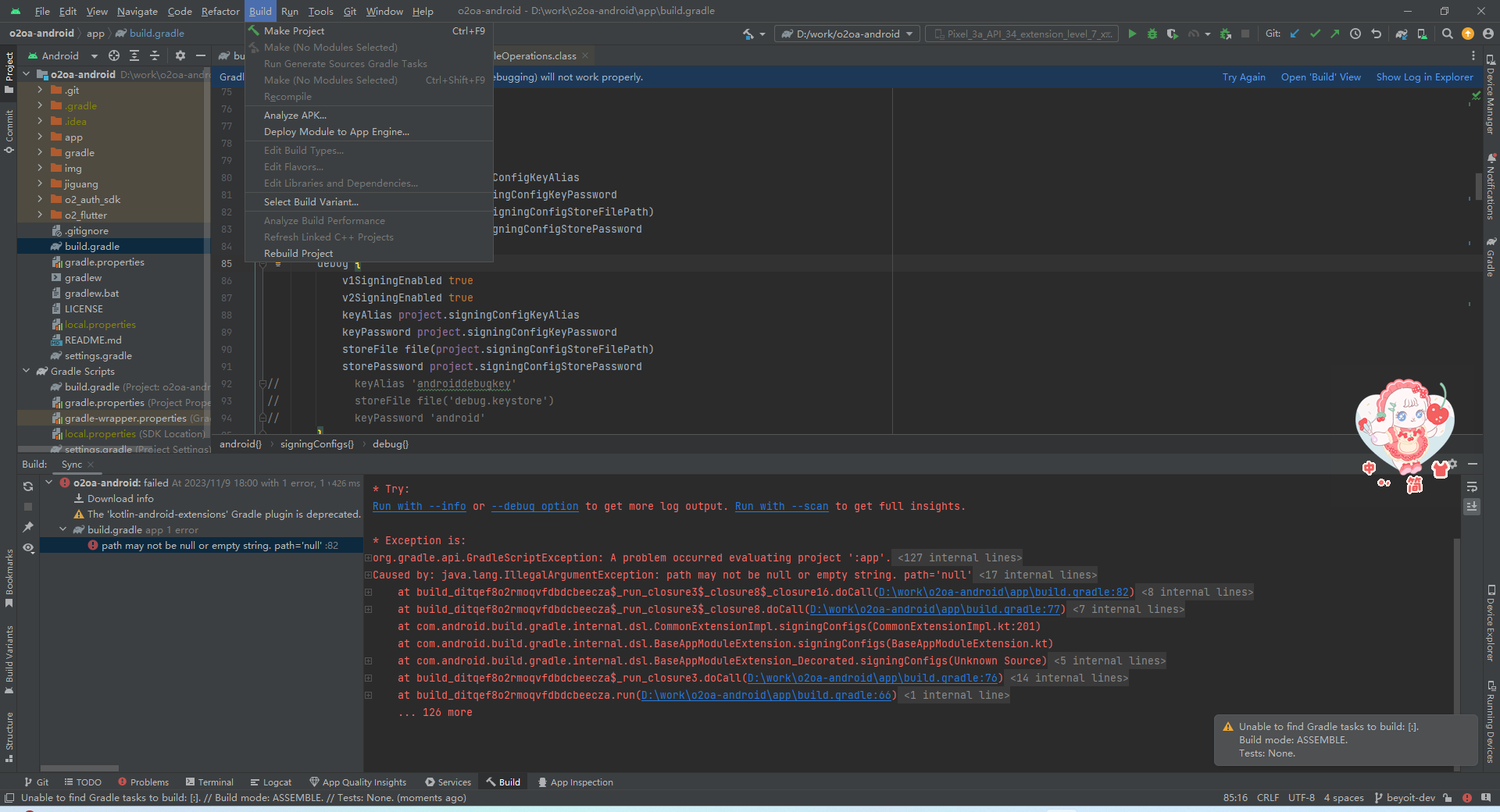
Task: Click Sync Project with Gradle Files icon
Action: (x=1402, y=34)
